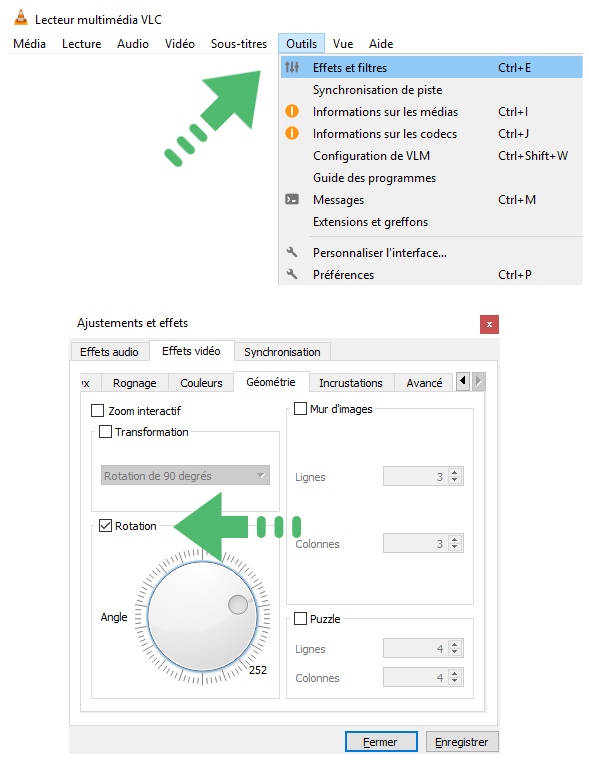Open the Outils menu
The width and height of the screenshot is (589, 771).
[301, 44]
